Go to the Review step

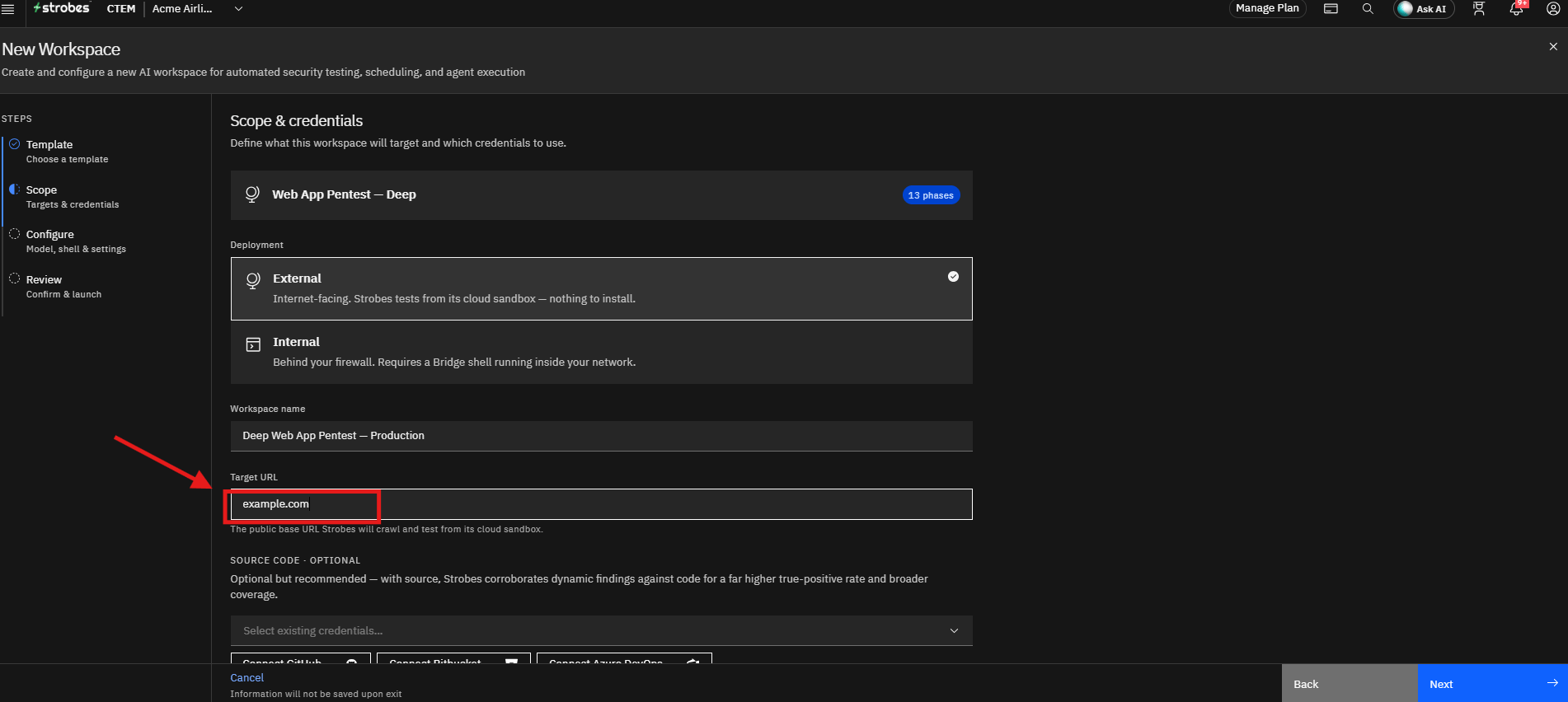coord(63,287)
